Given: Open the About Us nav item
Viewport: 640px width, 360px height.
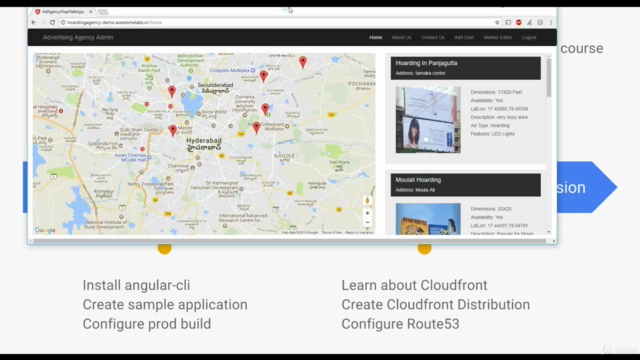Looking at the screenshot, I should [x=402, y=38].
